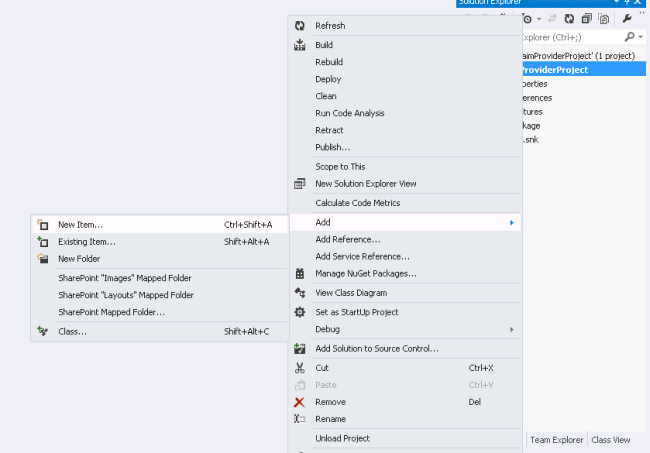Image resolution: width=650 pixels, height=453 pixels.
Task: Click the Show All Files toolbar icon
Action: (x=603, y=18)
